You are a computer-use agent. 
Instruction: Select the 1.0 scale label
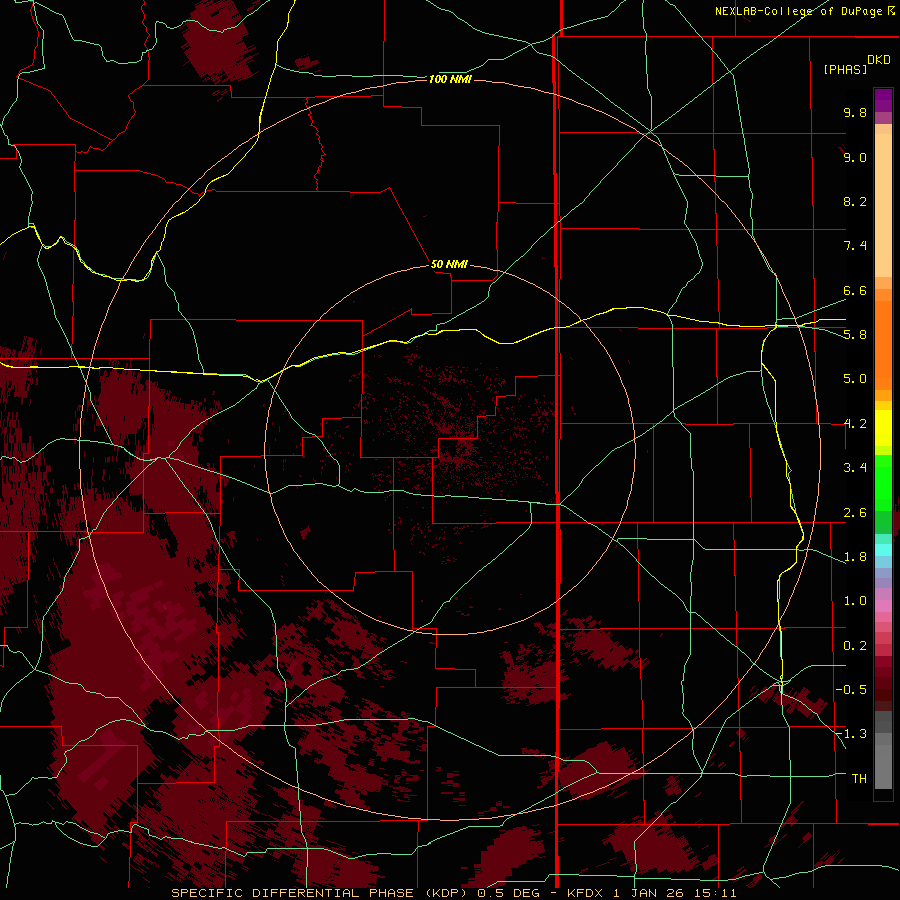pyautogui.click(x=855, y=601)
